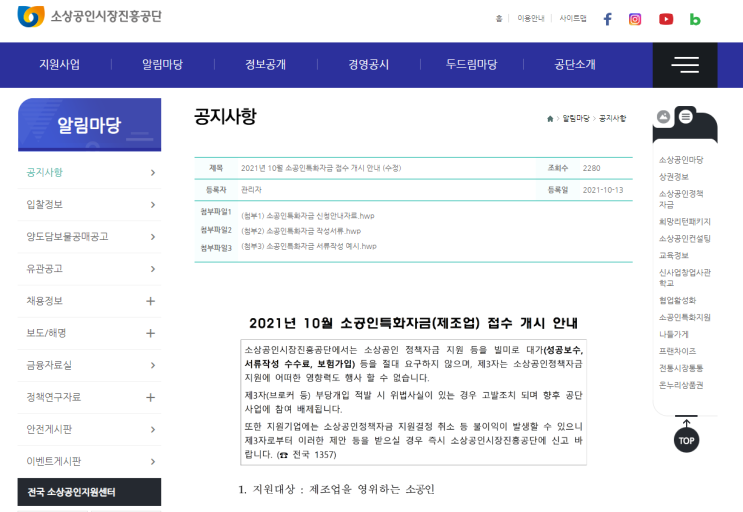Select 보도/해명 in the side menu
Image resolution: width=743 pixels, height=512 pixels.
(x=46, y=333)
